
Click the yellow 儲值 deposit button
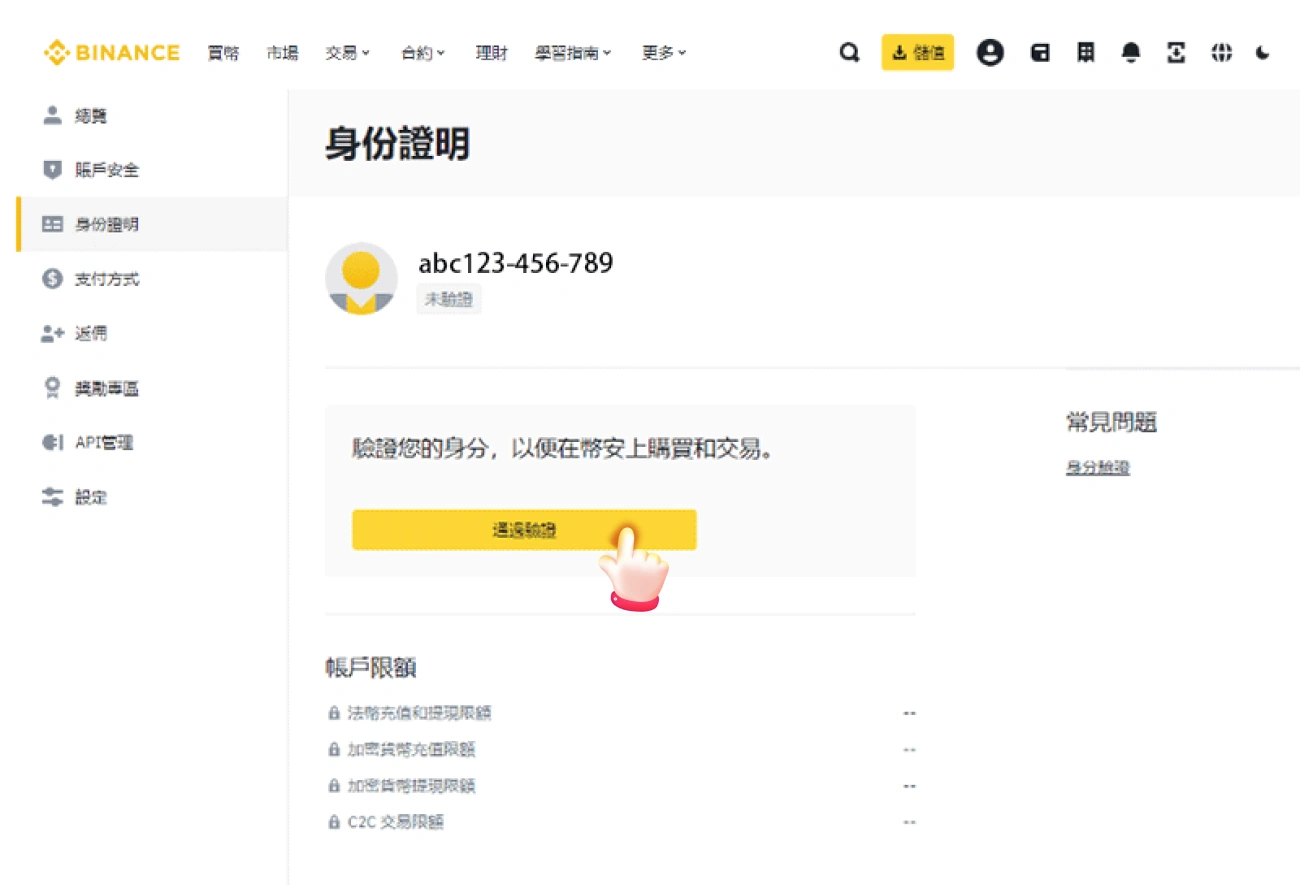917,53
